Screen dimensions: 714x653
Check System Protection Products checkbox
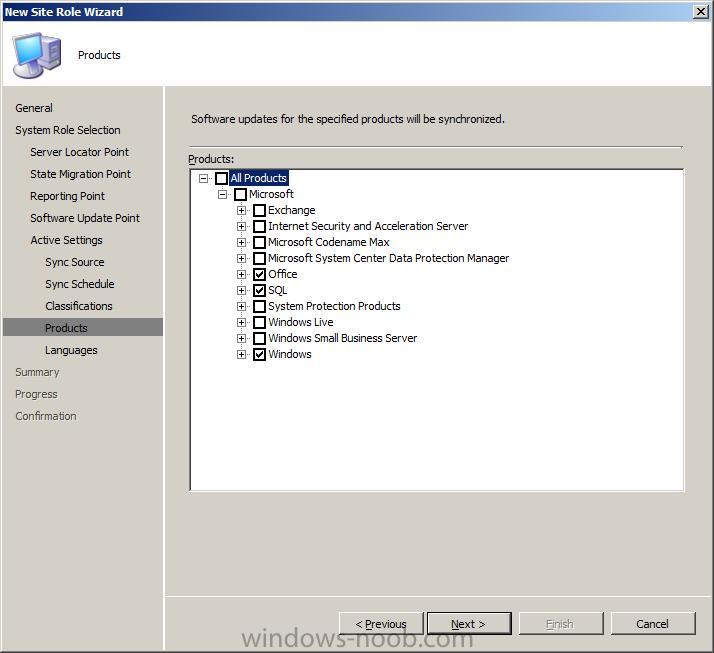click(260, 306)
